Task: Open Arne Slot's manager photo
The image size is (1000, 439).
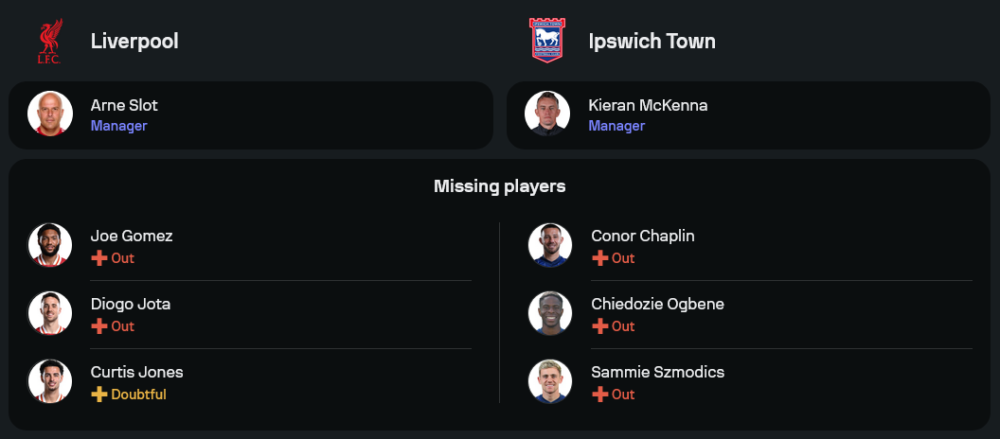Action: coord(49,114)
